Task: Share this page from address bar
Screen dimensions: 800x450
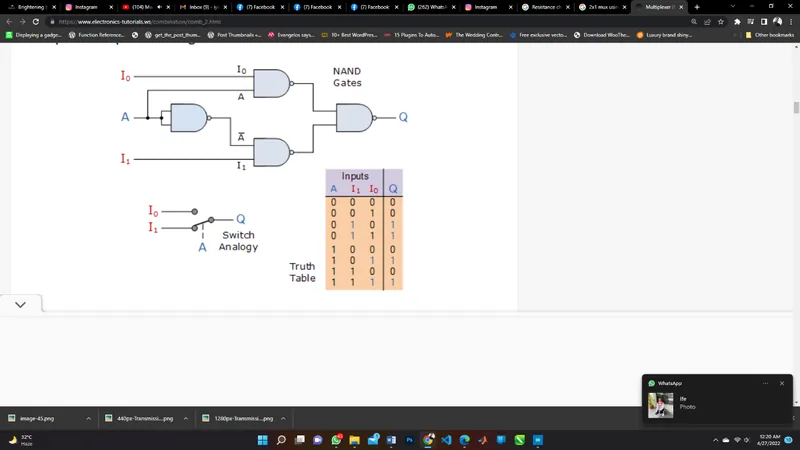Action: pyautogui.click(x=707, y=22)
